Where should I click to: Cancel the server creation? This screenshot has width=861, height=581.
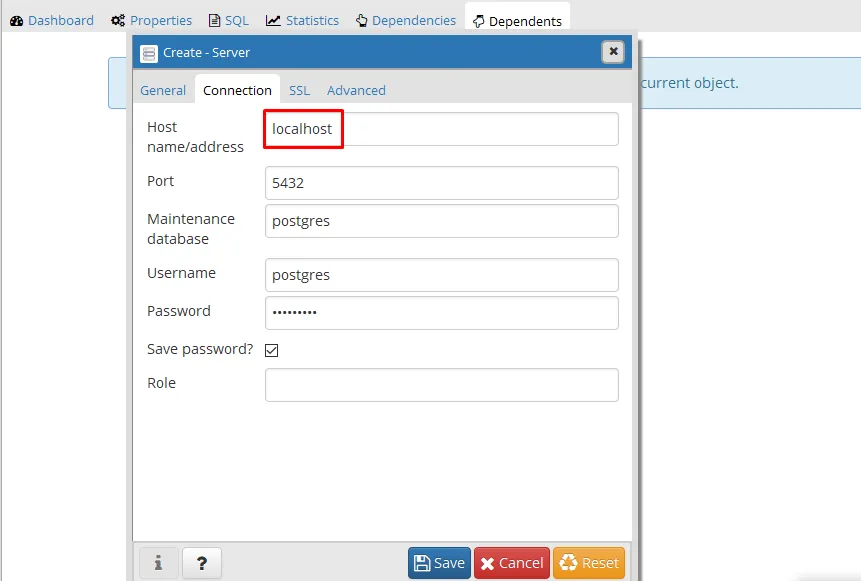(x=511, y=563)
